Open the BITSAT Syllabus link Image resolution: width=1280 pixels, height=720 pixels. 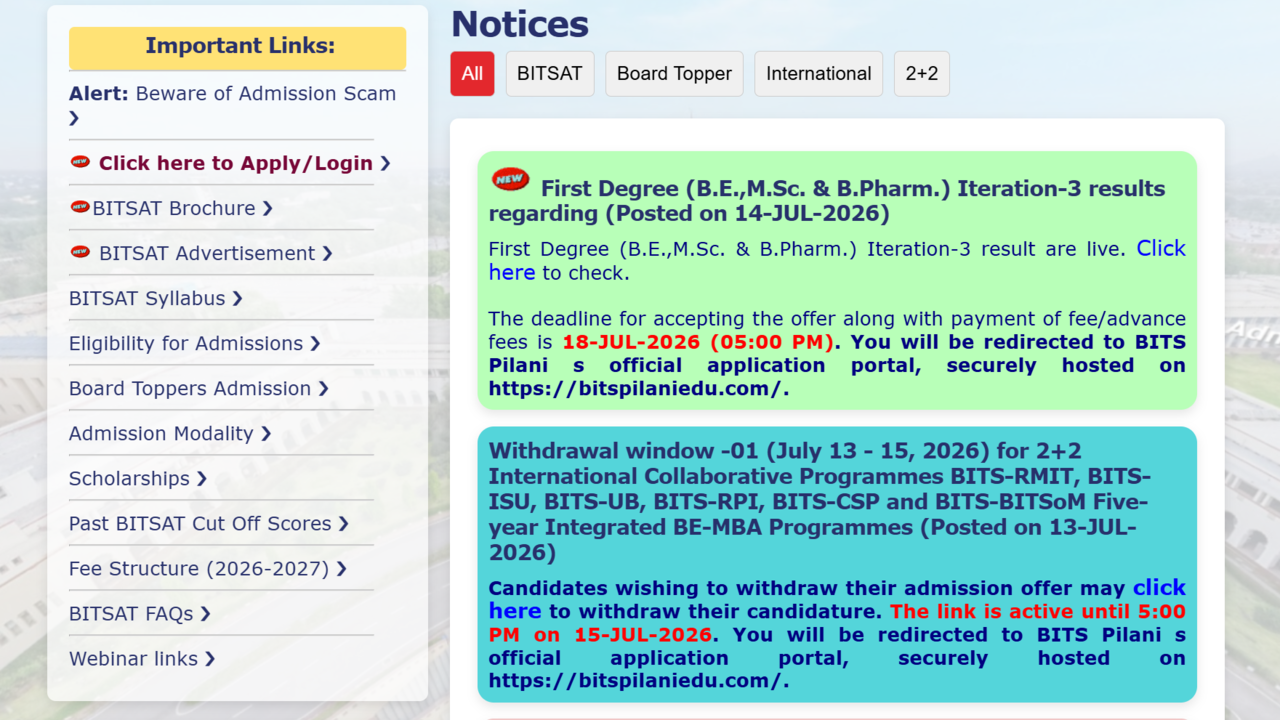coord(147,298)
